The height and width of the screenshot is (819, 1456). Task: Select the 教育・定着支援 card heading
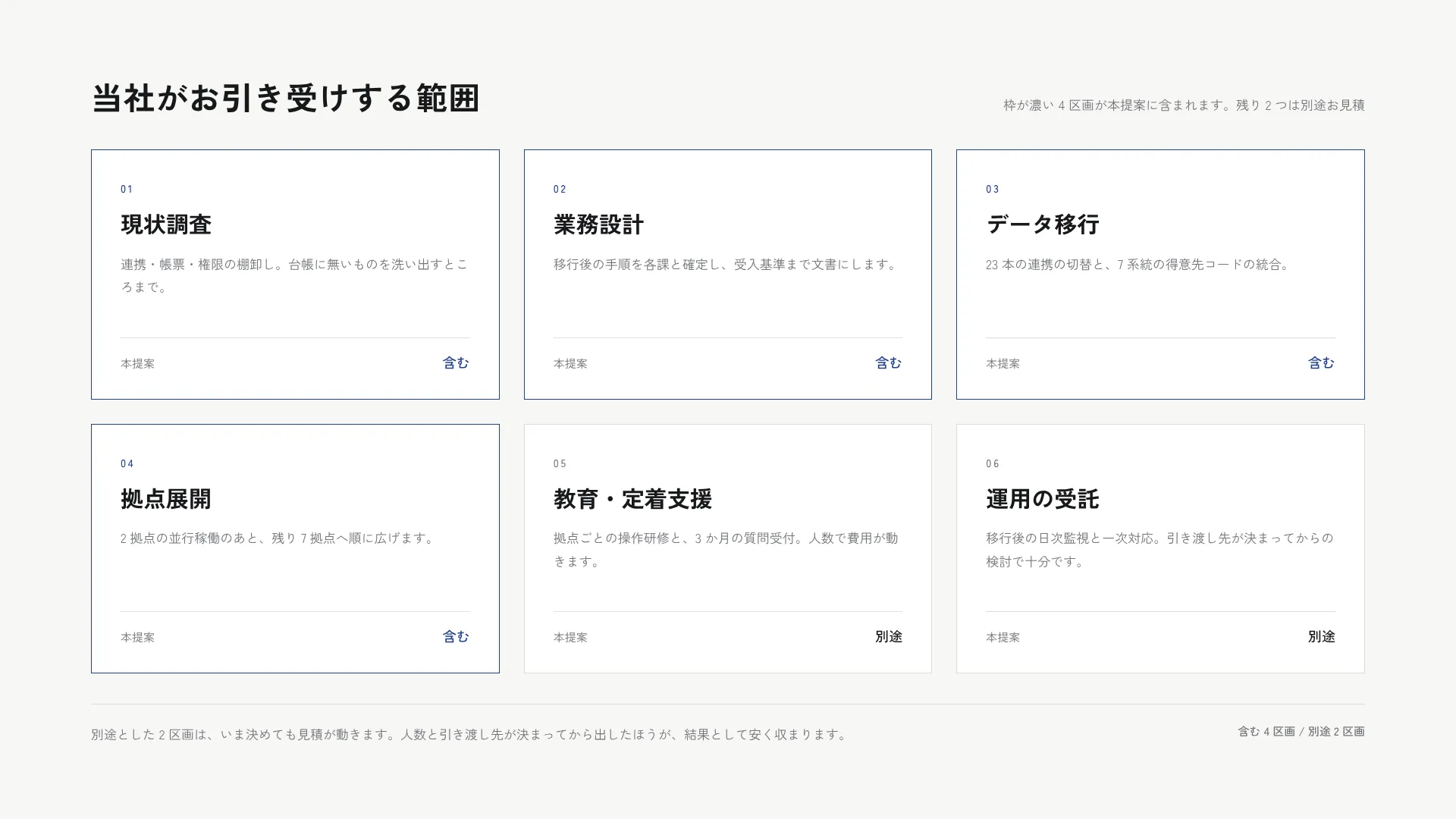click(632, 499)
